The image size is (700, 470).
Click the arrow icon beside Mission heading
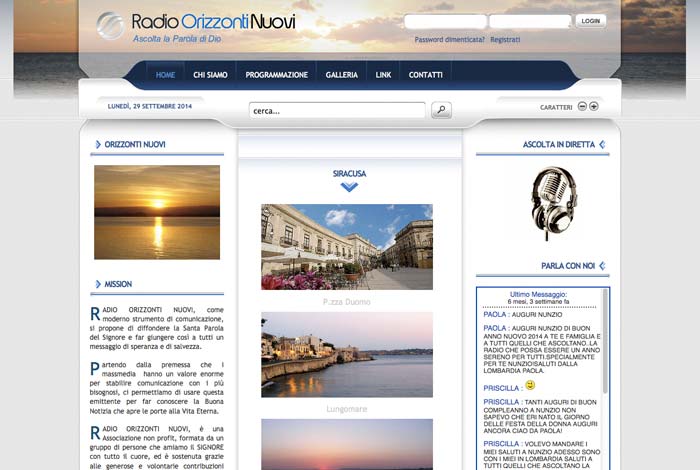click(x=98, y=284)
